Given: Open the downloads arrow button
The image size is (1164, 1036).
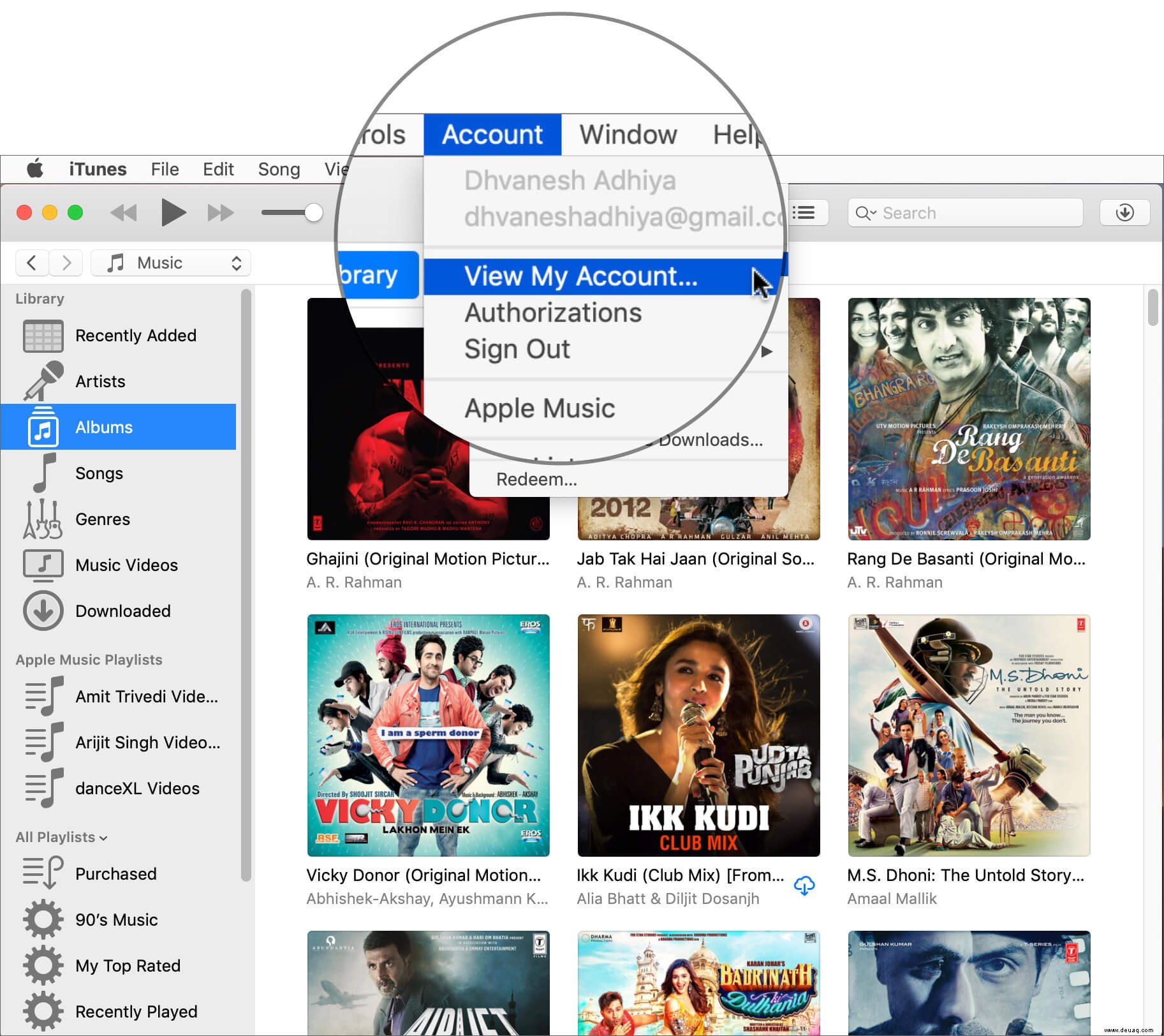Looking at the screenshot, I should (x=1125, y=212).
